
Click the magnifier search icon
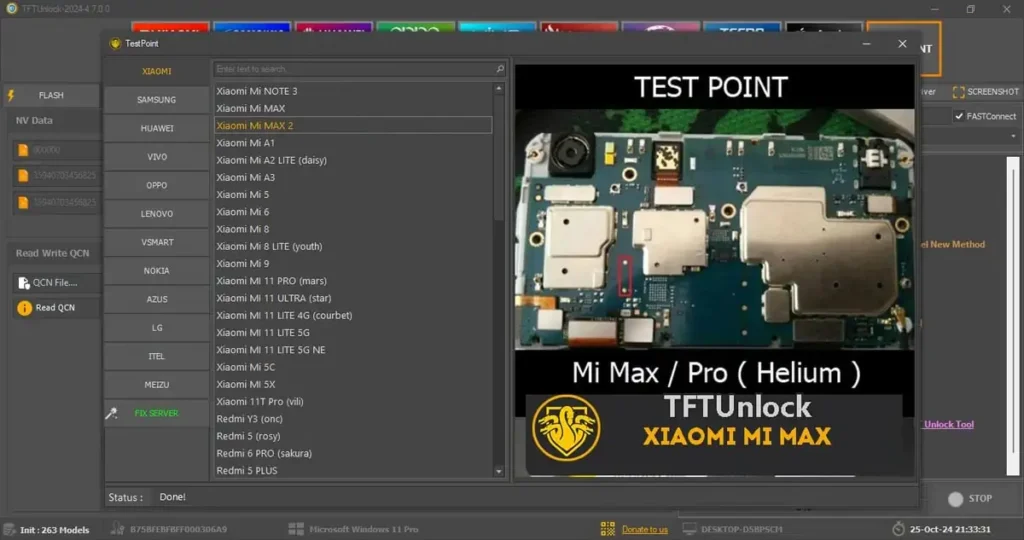tap(500, 69)
